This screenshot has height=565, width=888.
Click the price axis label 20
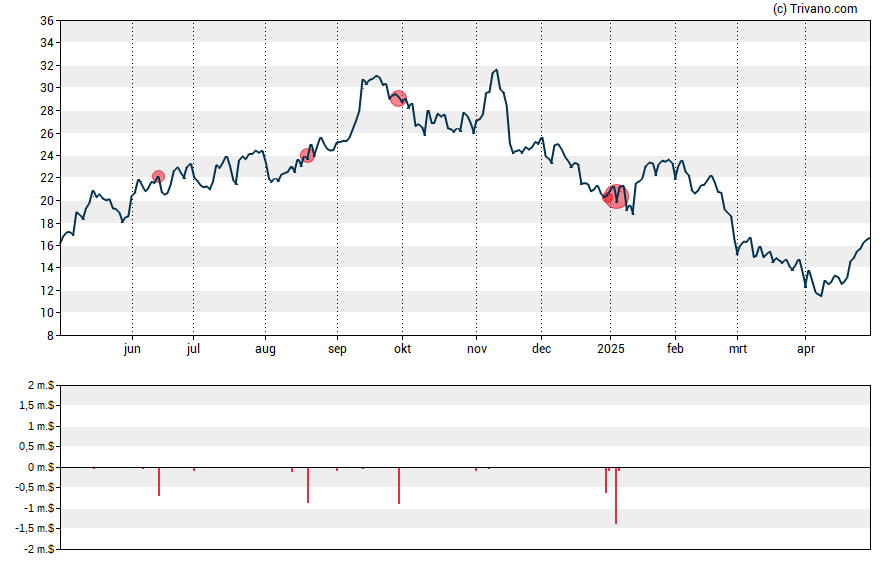point(47,200)
